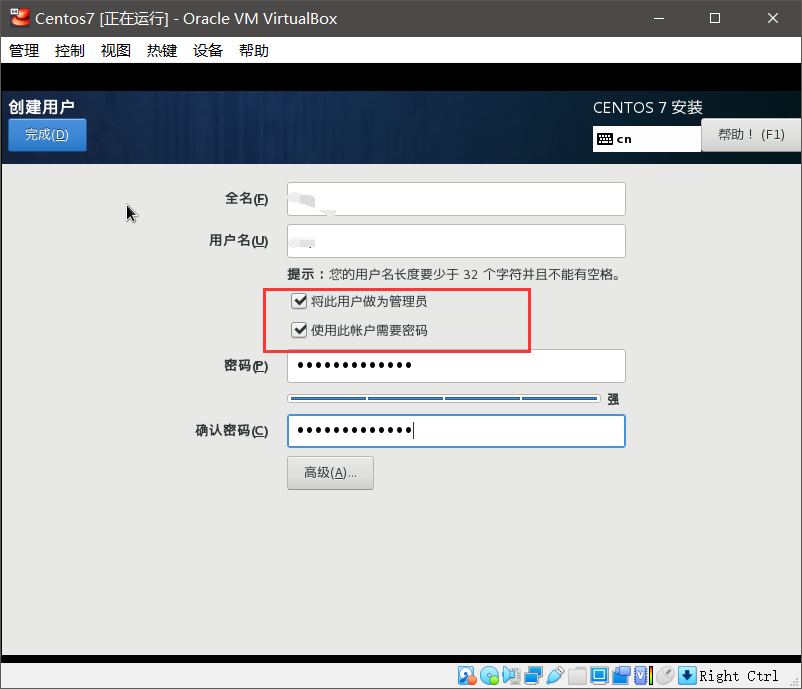The height and width of the screenshot is (689, 802).
Task: Open the 热键 menu
Action: click(x=161, y=50)
